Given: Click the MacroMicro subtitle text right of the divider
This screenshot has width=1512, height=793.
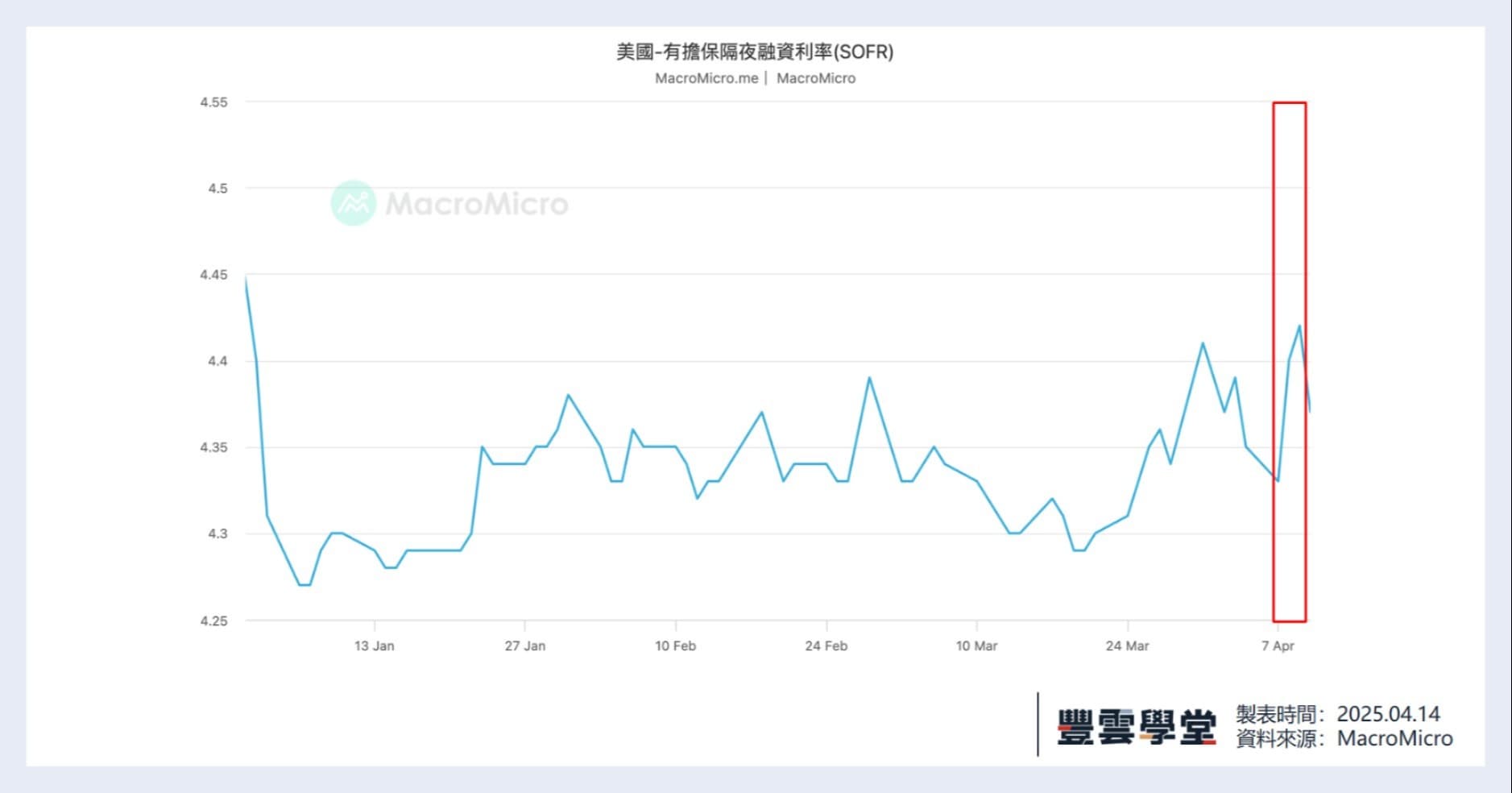Looking at the screenshot, I should 815,78.
